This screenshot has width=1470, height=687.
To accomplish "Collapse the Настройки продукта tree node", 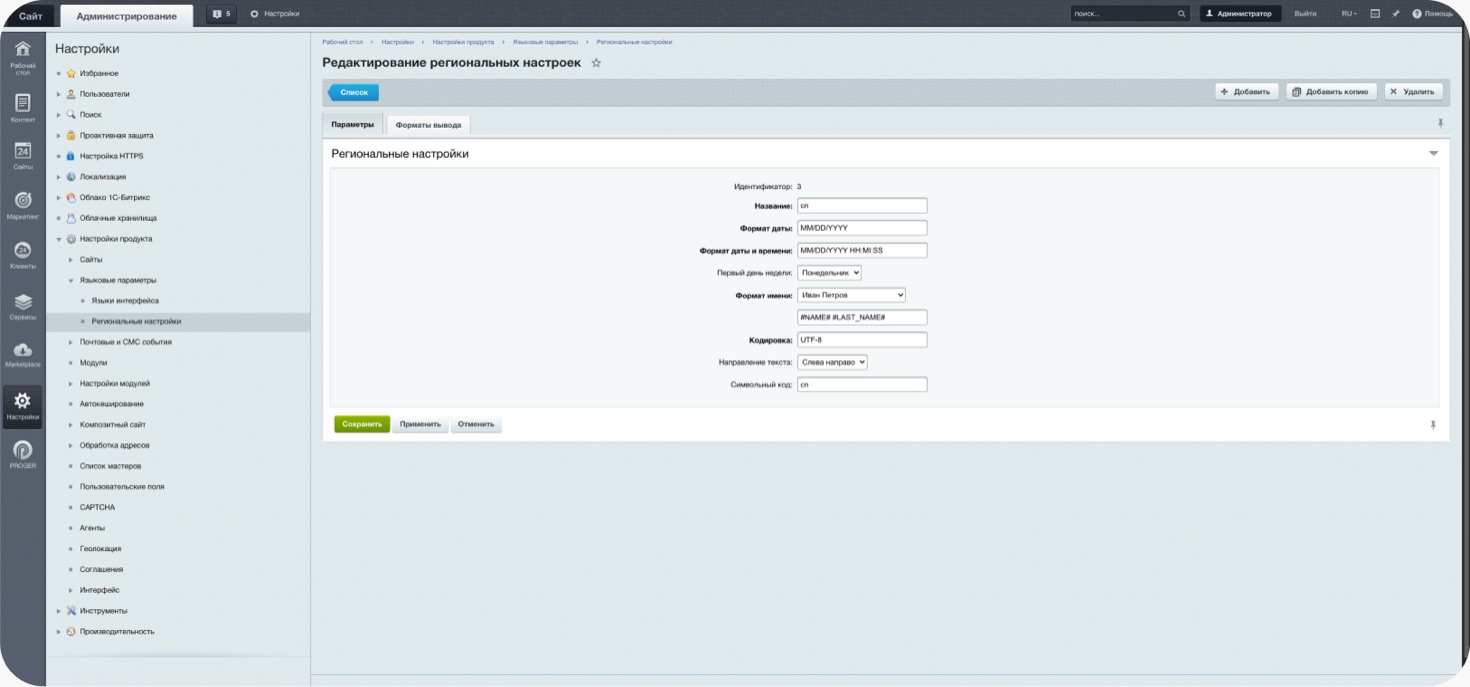I will coord(59,239).
